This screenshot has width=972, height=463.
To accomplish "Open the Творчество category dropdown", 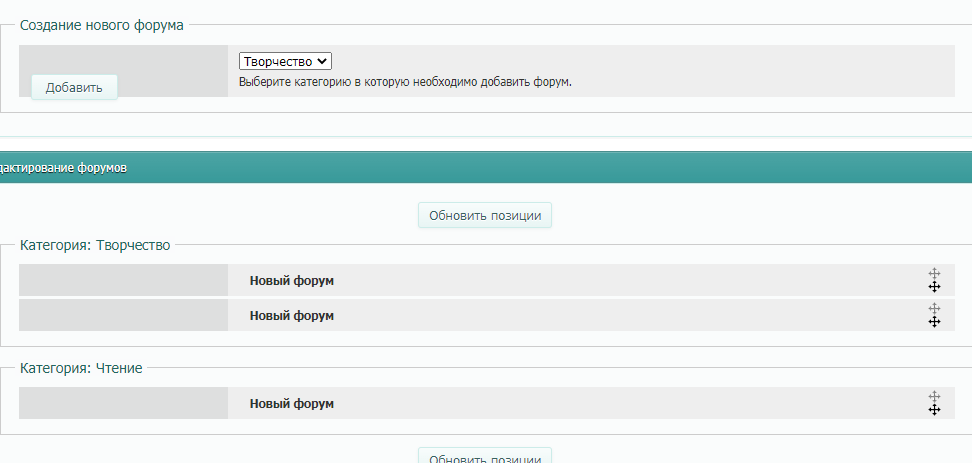I will [x=285, y=62].
